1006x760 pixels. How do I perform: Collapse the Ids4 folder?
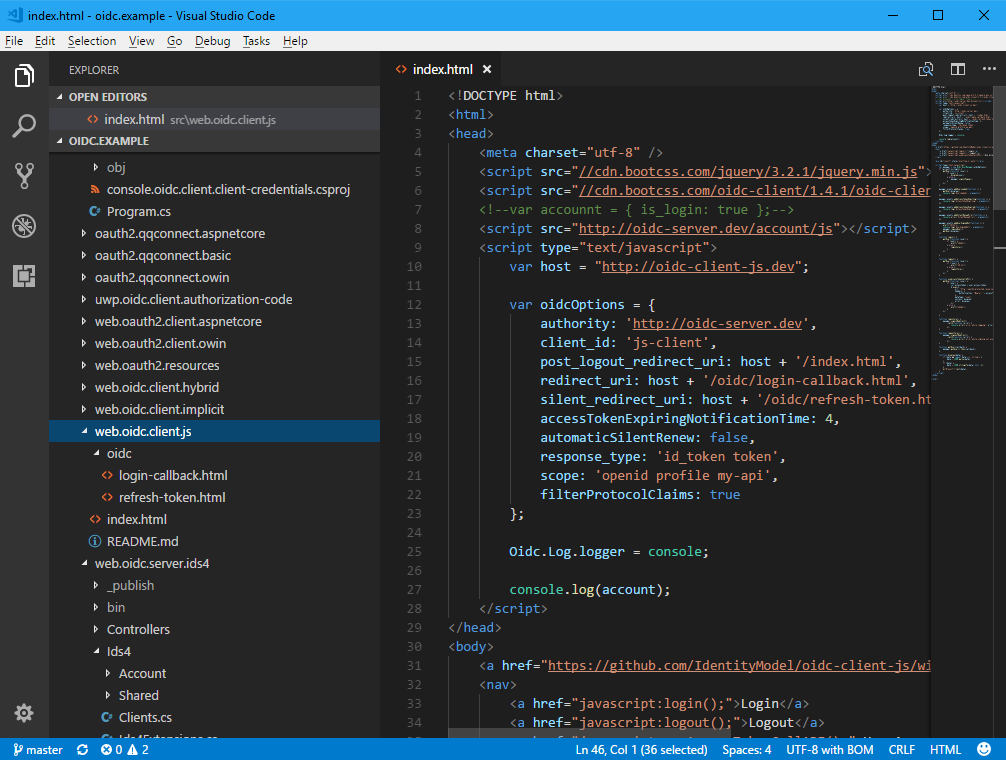[96, 651]
